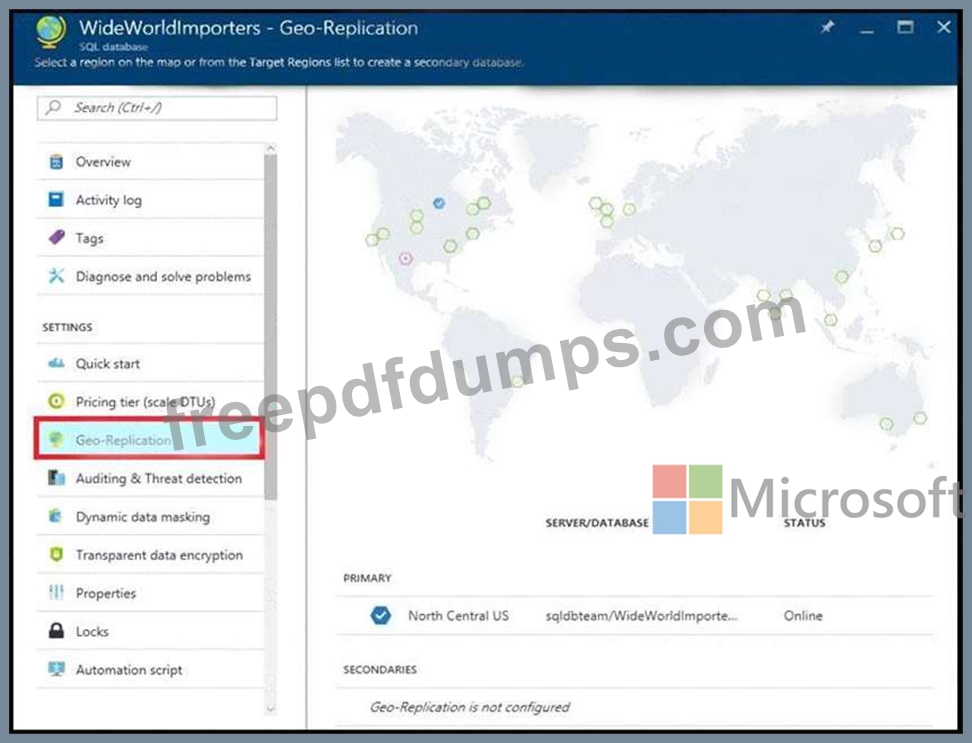Click the Overview icon in sidebar
Image resolution: width=972 pixels, height=743 pixels.
56,162
